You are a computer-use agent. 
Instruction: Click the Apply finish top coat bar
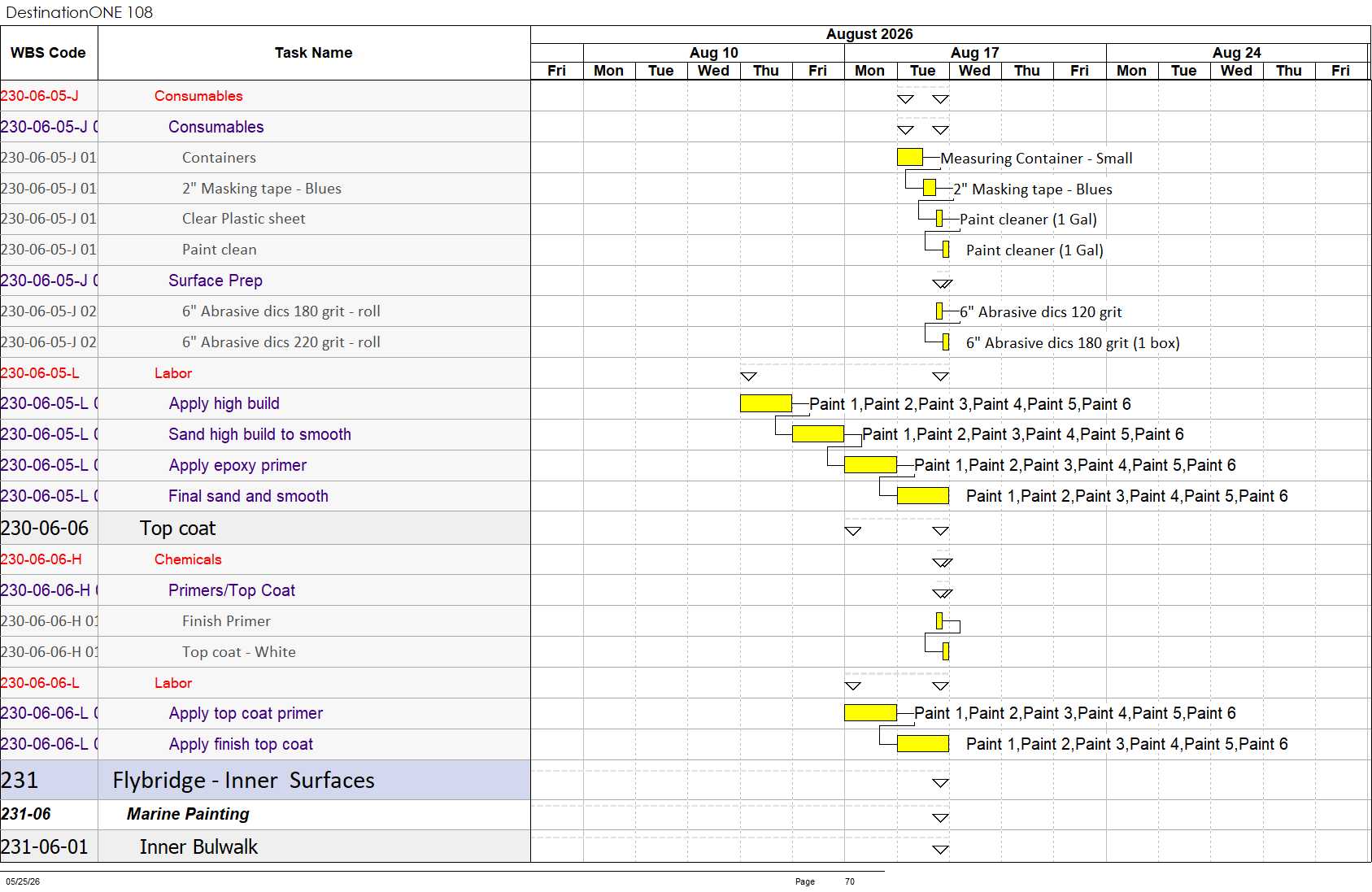(x=922, y=743)
